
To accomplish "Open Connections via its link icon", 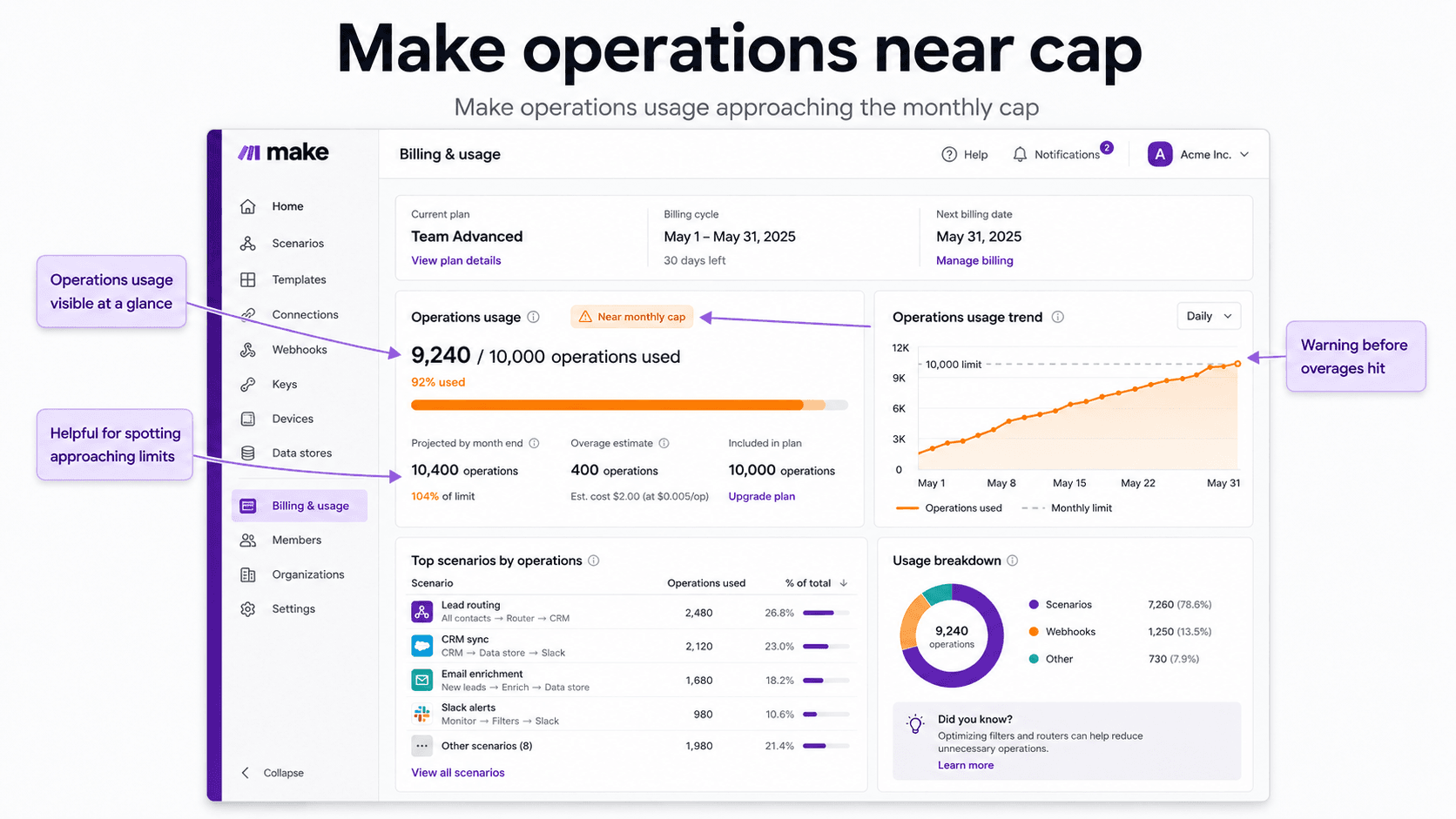I will (248, 314).
